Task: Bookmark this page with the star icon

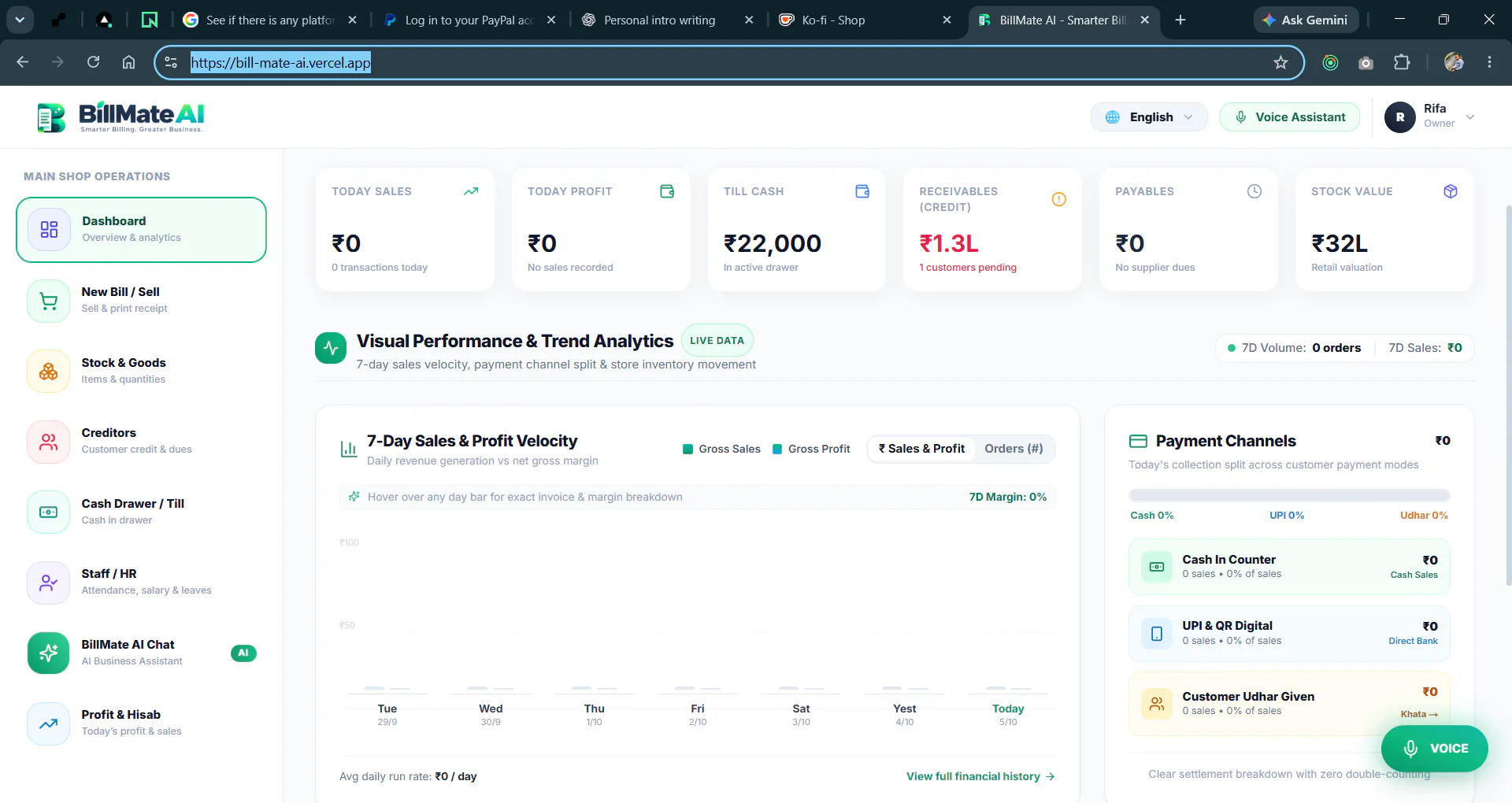Action: coord(1280,62)
